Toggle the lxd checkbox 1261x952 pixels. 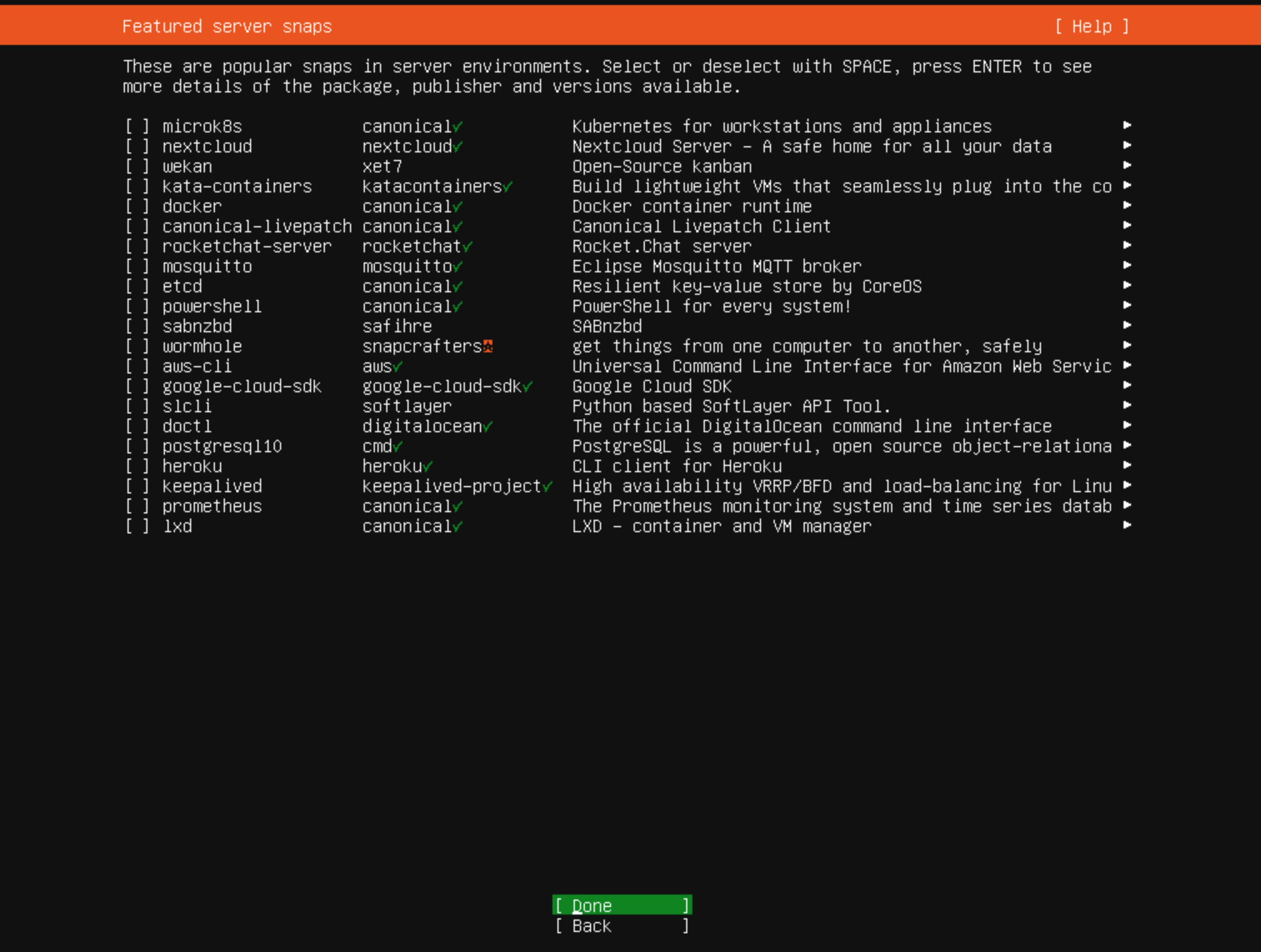[137, 527]
